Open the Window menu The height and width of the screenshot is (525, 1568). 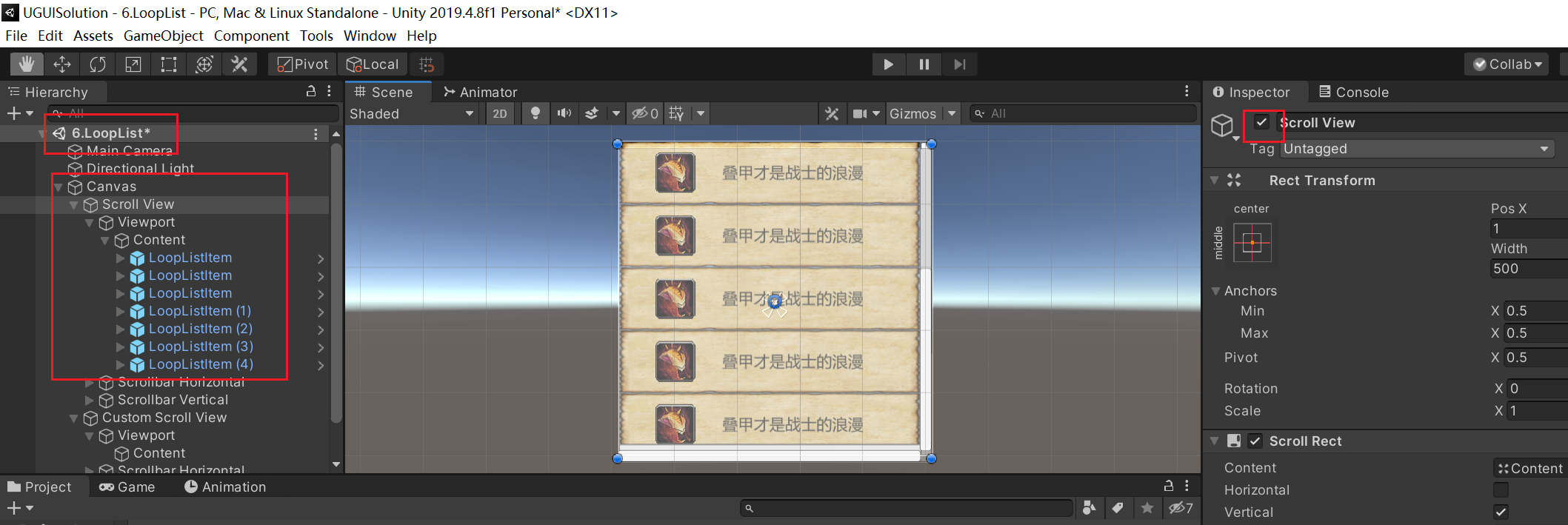370,36
